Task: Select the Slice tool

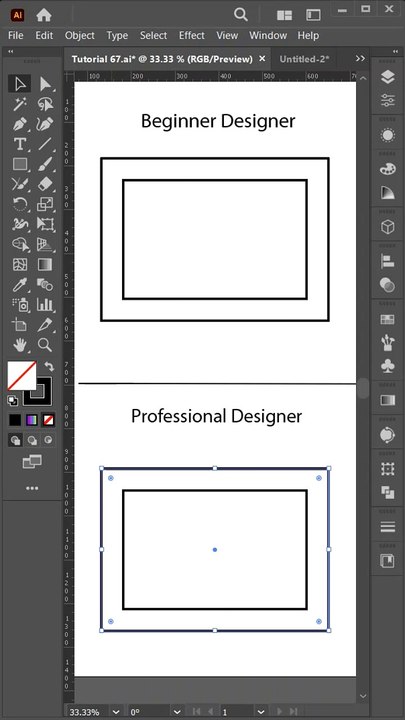Action: point(45,325)
